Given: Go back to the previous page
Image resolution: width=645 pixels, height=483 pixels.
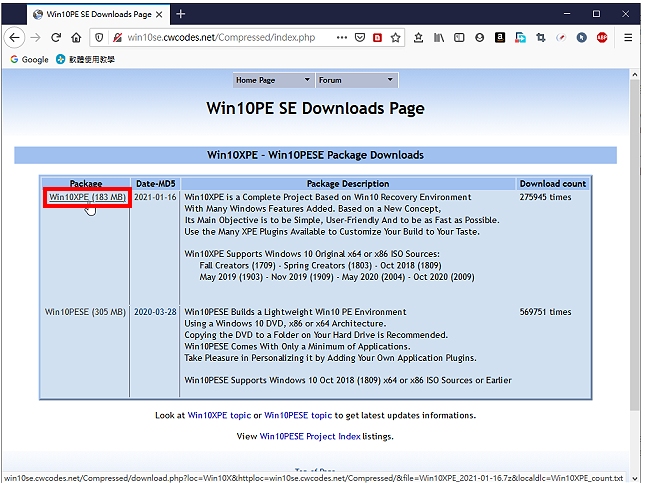Looking at the screenshot, I should pos(14,38).
